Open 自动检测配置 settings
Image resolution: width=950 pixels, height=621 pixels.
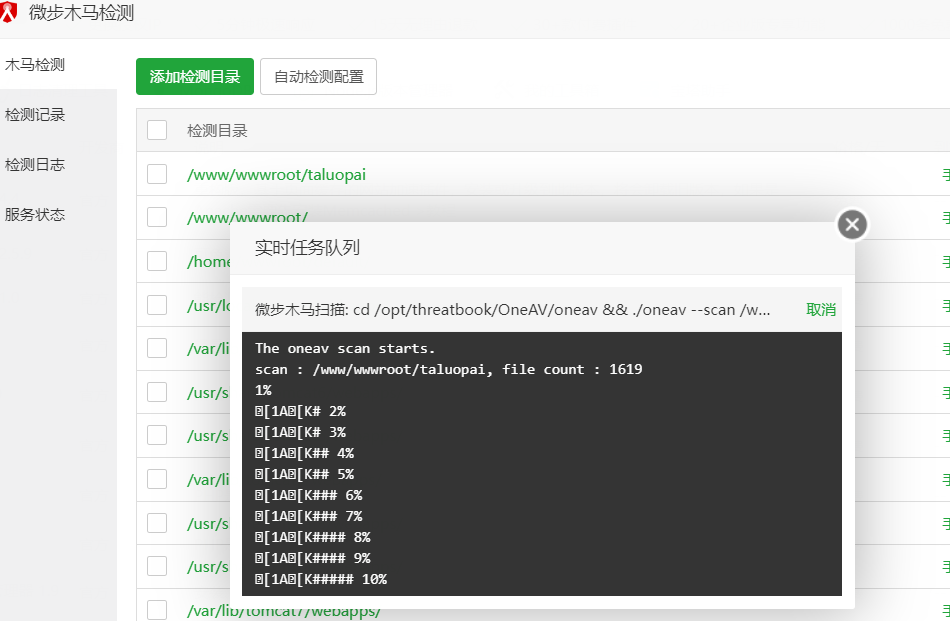[x=318, y=76]
